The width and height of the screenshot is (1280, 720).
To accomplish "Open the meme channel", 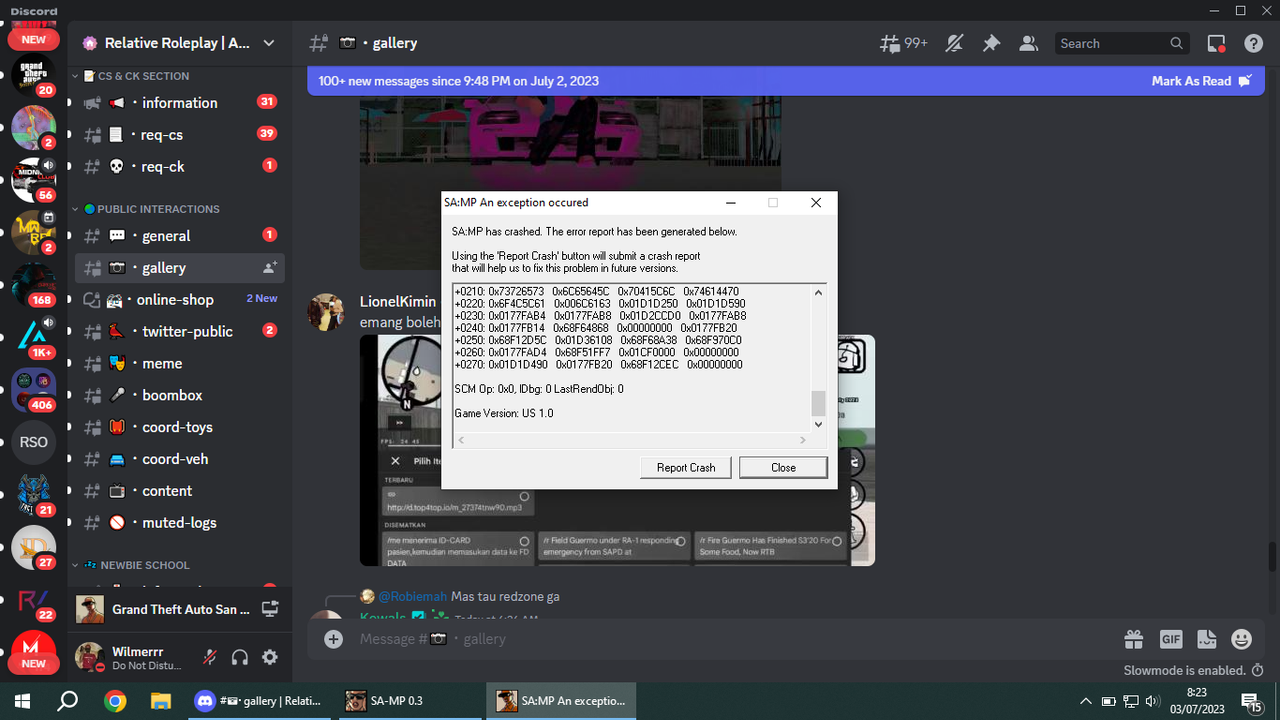I will [179, 363].
